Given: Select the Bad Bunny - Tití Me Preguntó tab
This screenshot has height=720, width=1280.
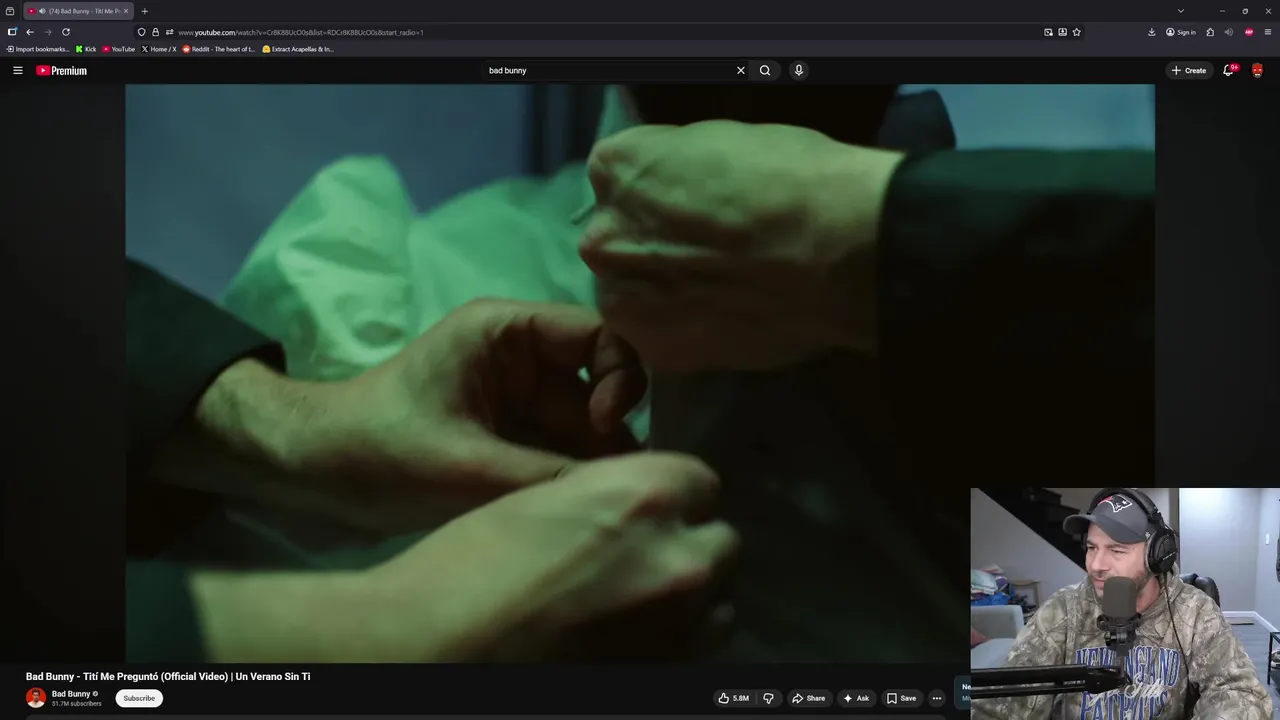Looking at the screenshot, I should pyautogui.click(x=78, y=11).
